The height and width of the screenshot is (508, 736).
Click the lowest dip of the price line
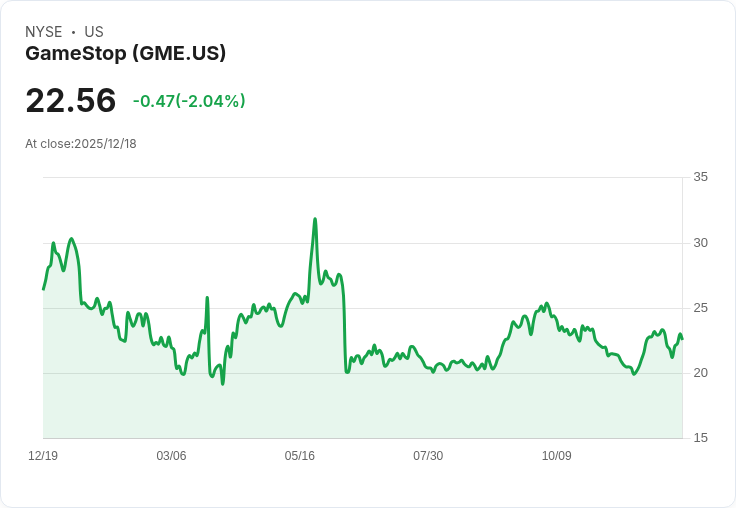pyautogui.click(x=223, y=383)
